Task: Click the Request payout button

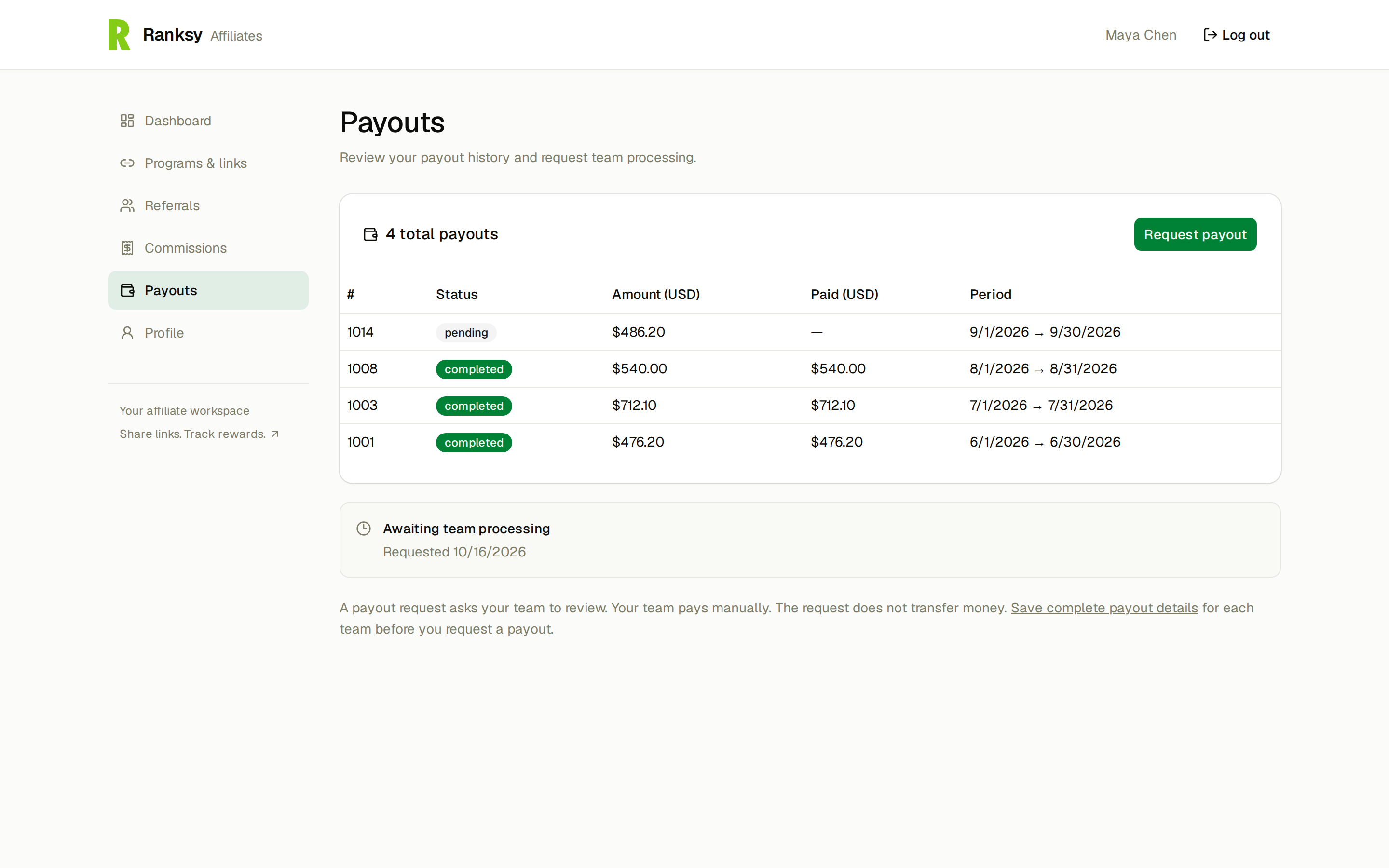Action: tap(1195, 234)
